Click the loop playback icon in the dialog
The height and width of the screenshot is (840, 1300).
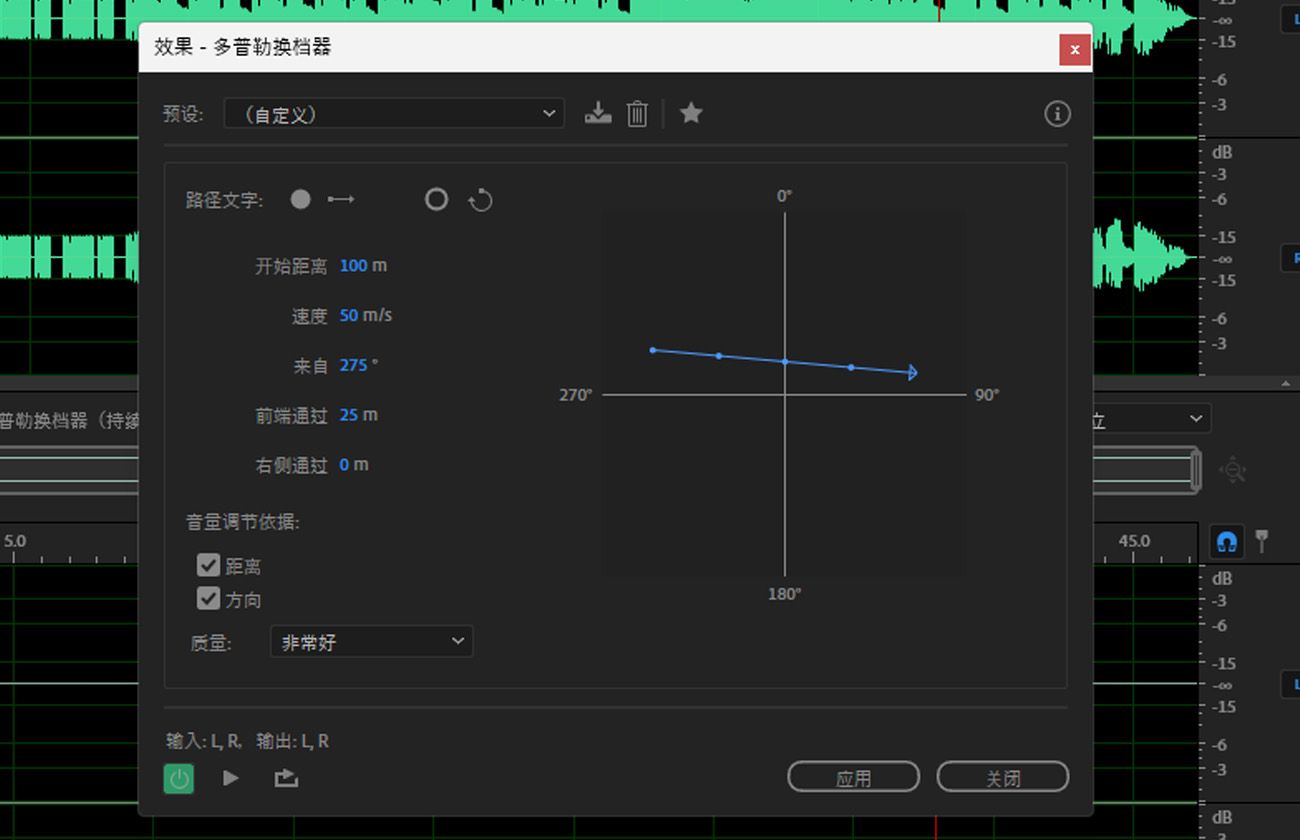point(285,777)
